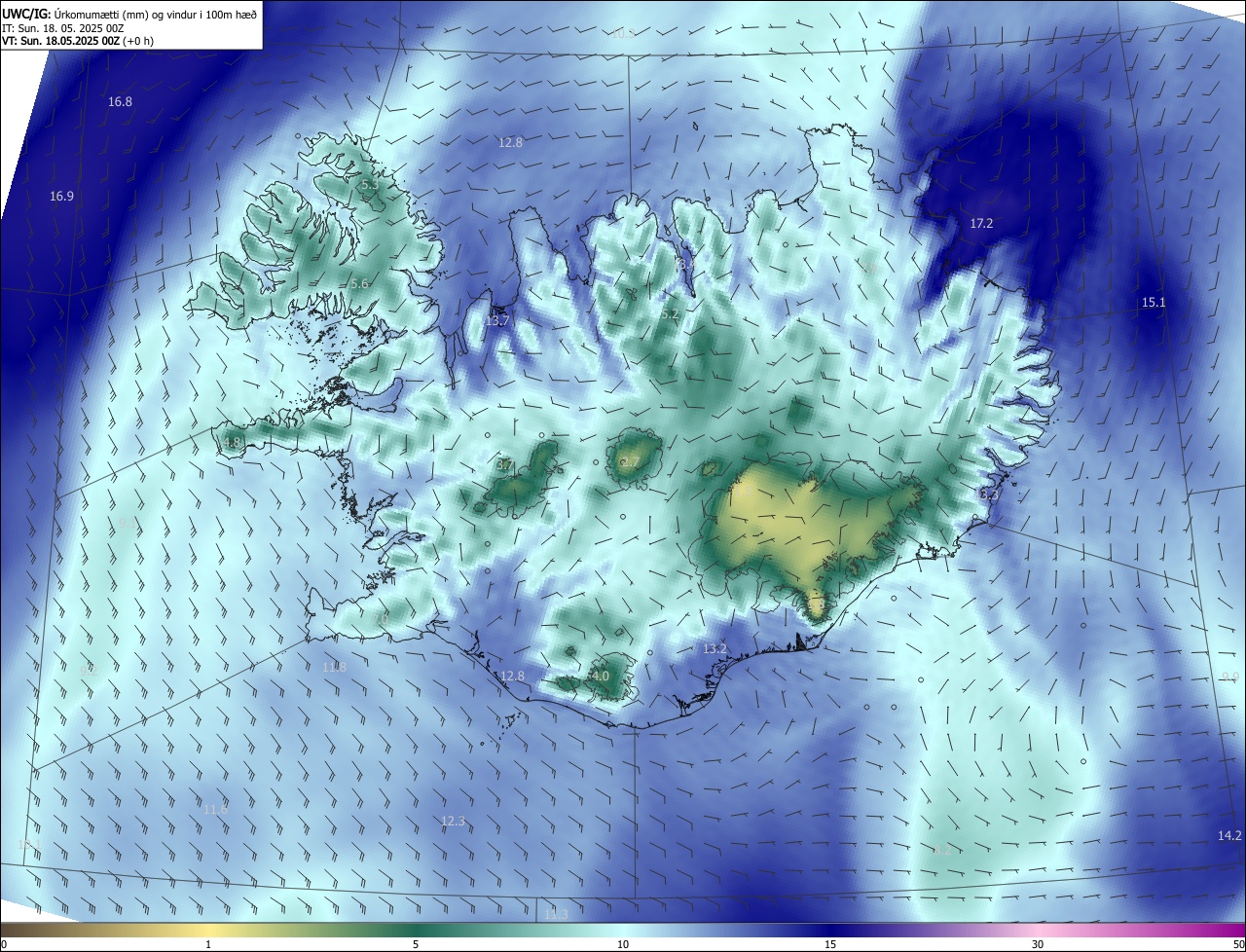Click the 5.6 value label
This screenshot has width=1246, height=952.
(x=359, y=283)
